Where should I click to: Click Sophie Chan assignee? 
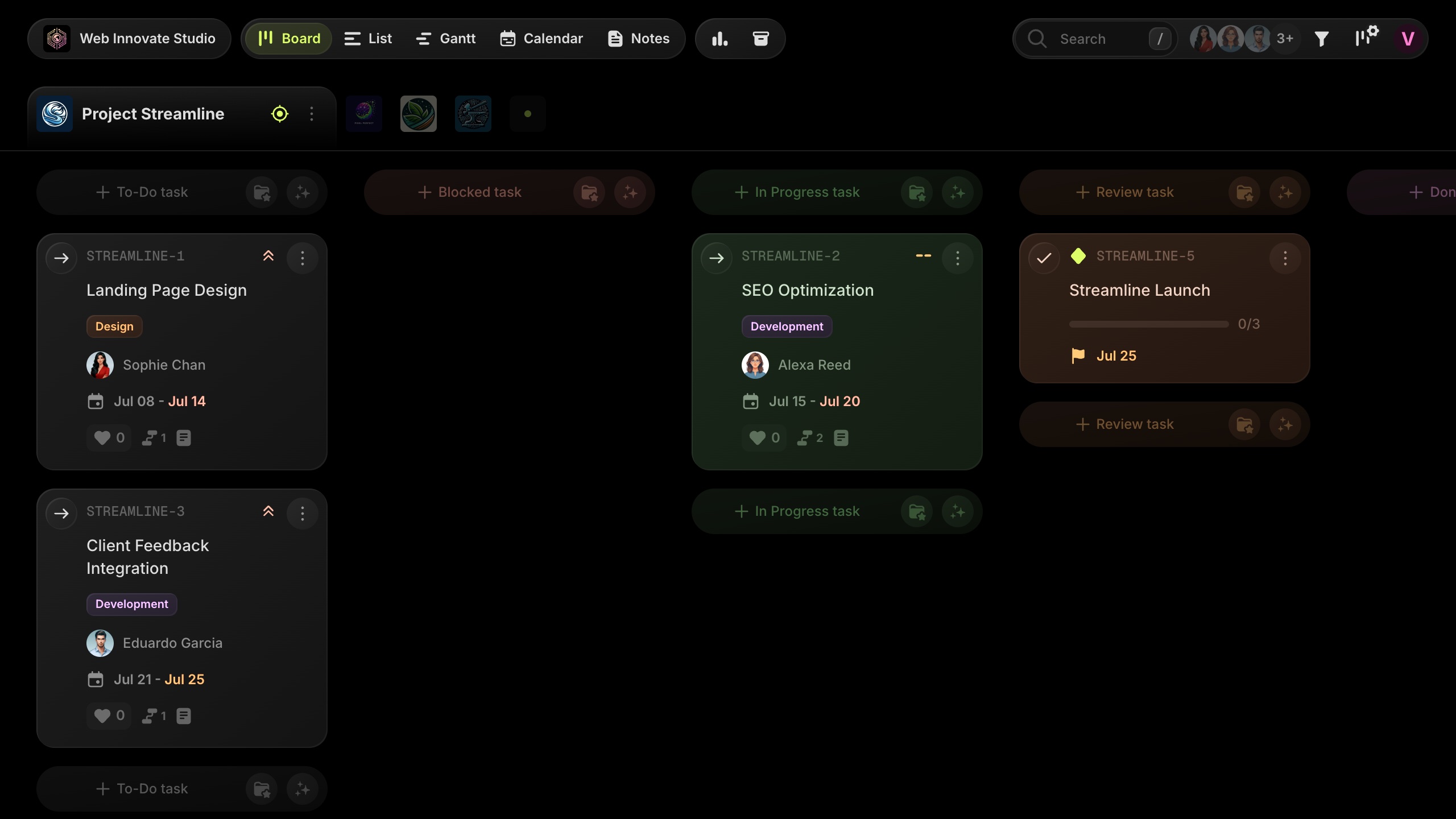tap(146, 365)
